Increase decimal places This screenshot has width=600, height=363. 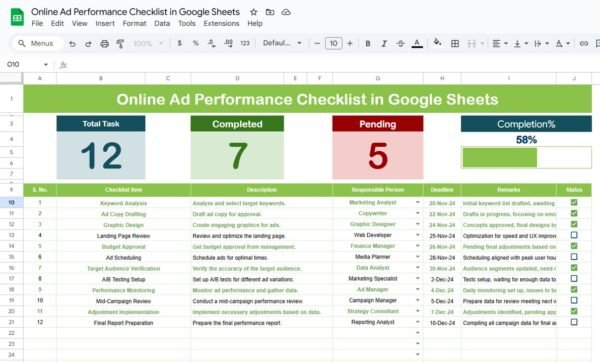coord(228,43)
